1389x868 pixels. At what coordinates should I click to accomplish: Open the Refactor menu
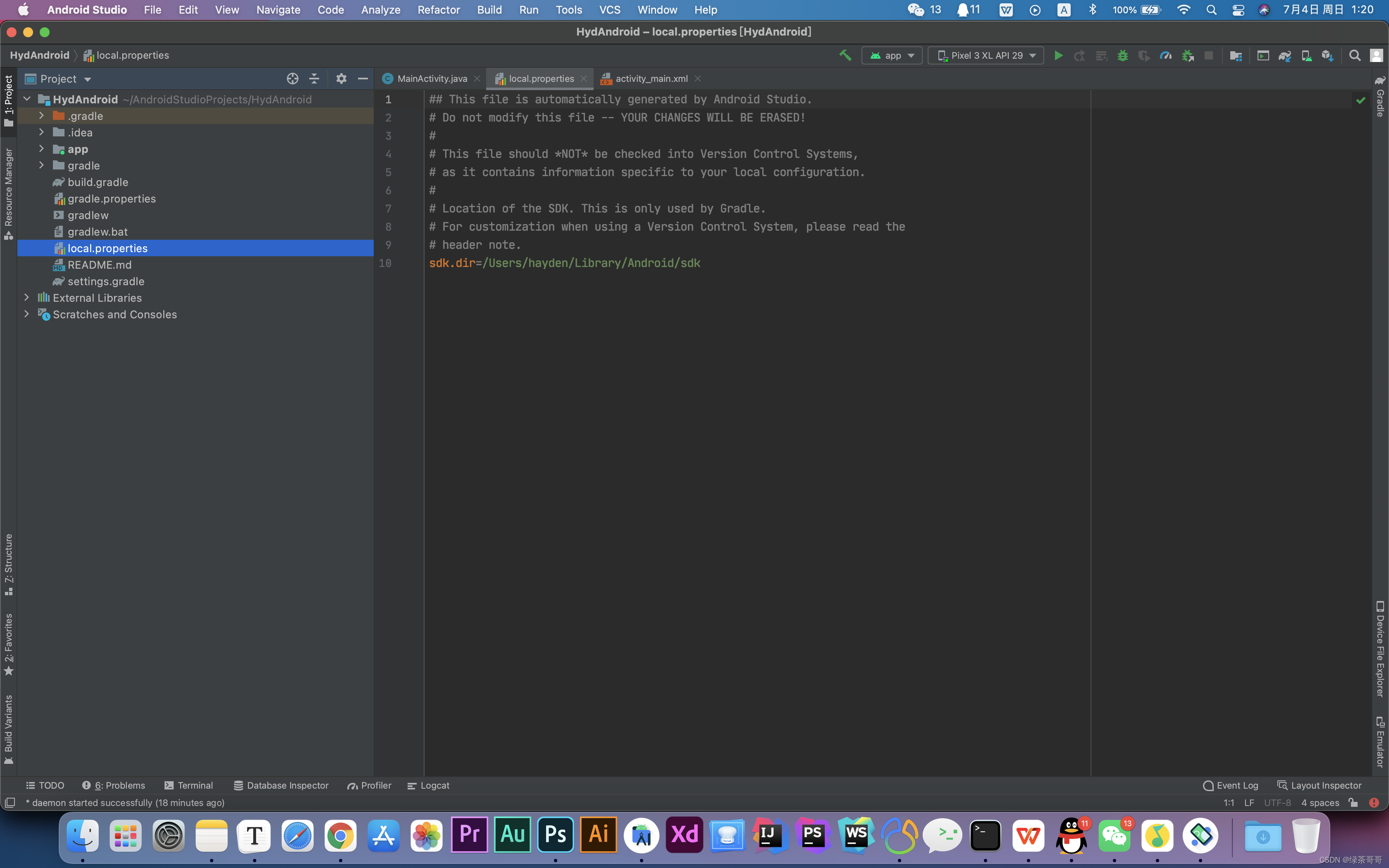point(439,10)
